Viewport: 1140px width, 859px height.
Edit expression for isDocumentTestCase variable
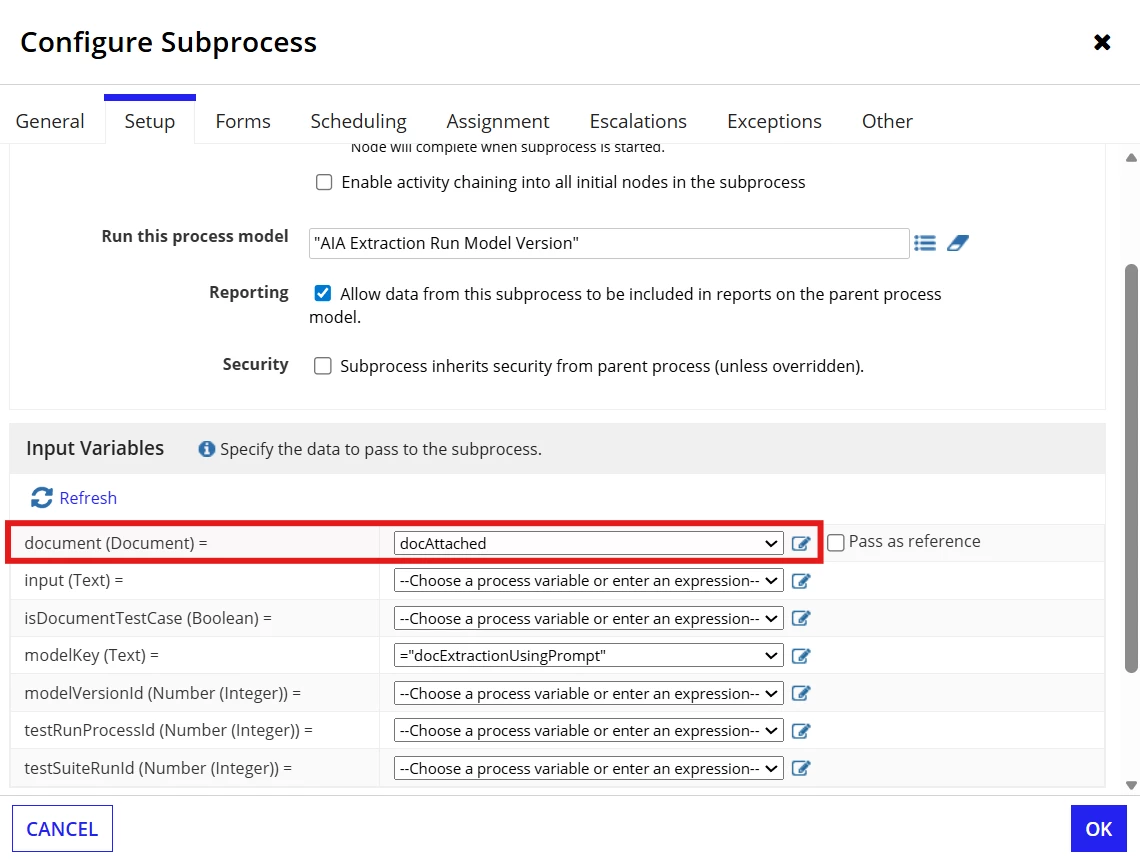tap(800, 618)
